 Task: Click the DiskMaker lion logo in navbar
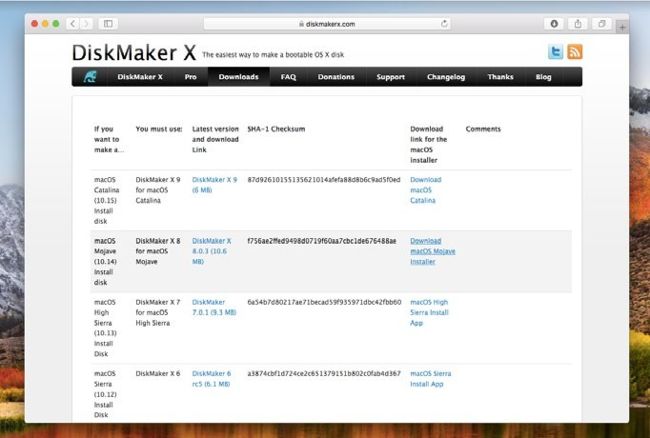point(90,77)
